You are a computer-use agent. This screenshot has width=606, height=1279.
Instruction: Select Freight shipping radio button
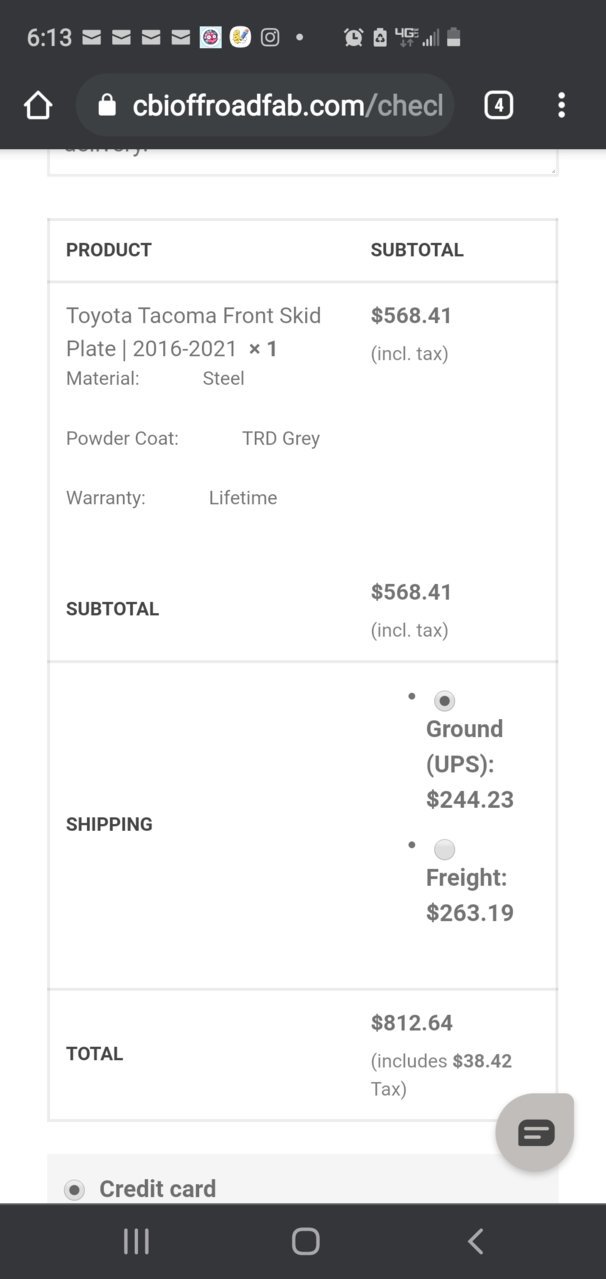point(444,850)
